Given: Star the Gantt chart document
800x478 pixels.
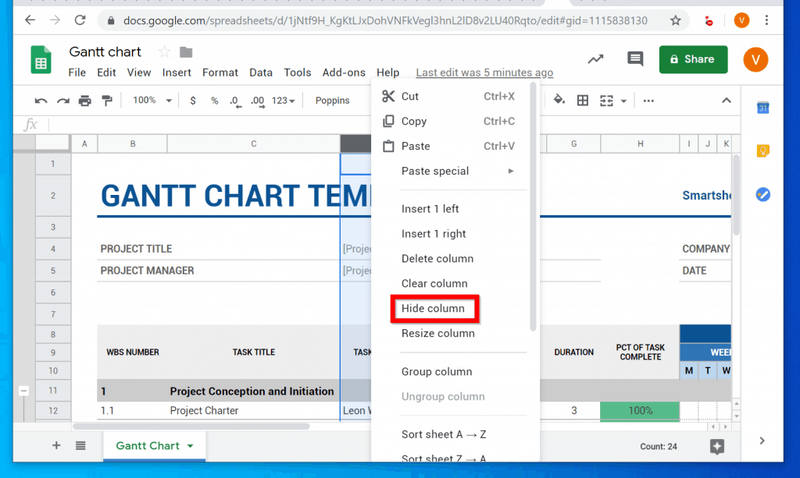Looking at the screenshot, I should click(x=164, y=52).
